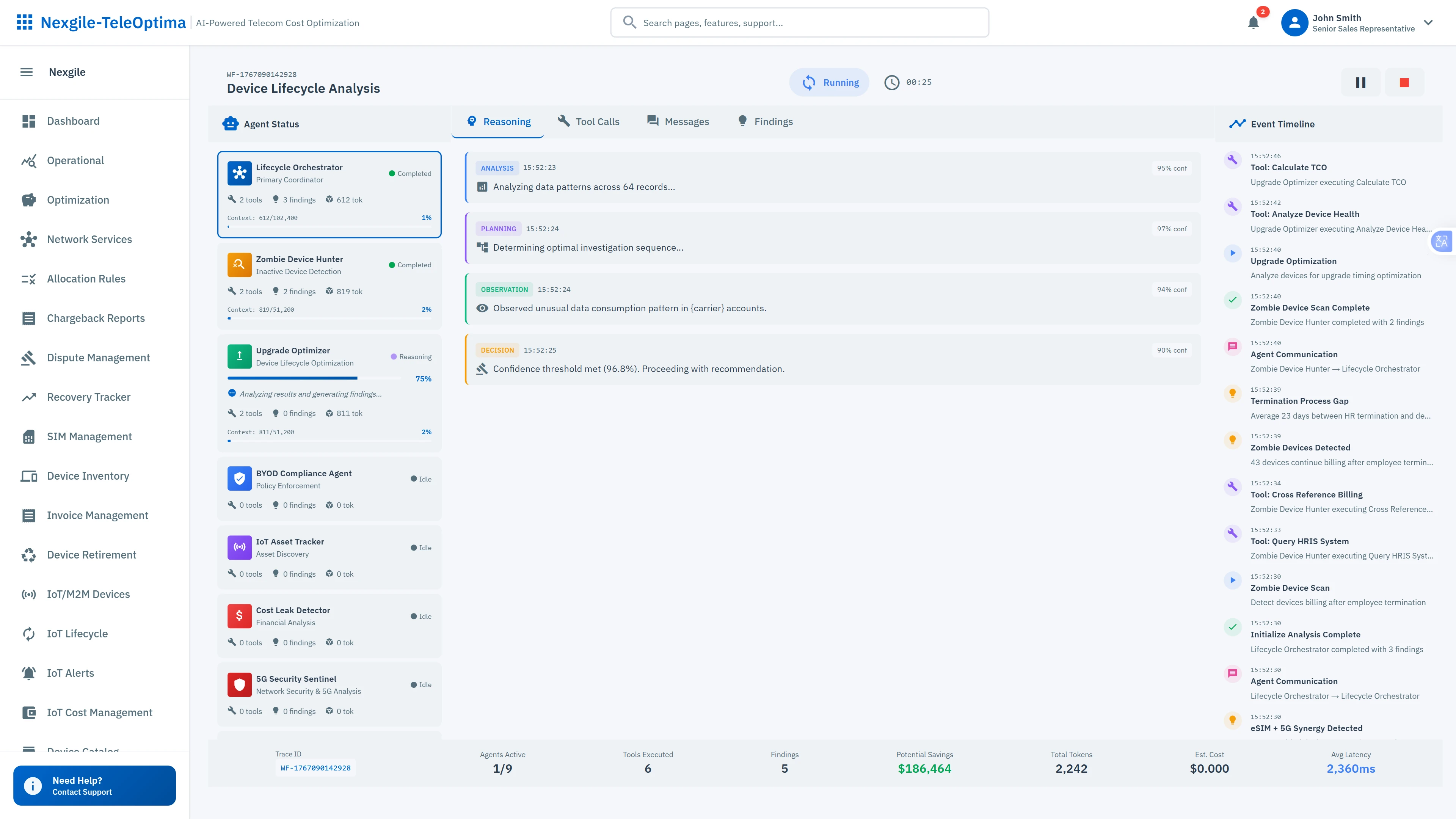This screenshot has width=1456, height=819.
Task: Collapse the Nexgile sidebar with hamburger menu
Action: 26,72
